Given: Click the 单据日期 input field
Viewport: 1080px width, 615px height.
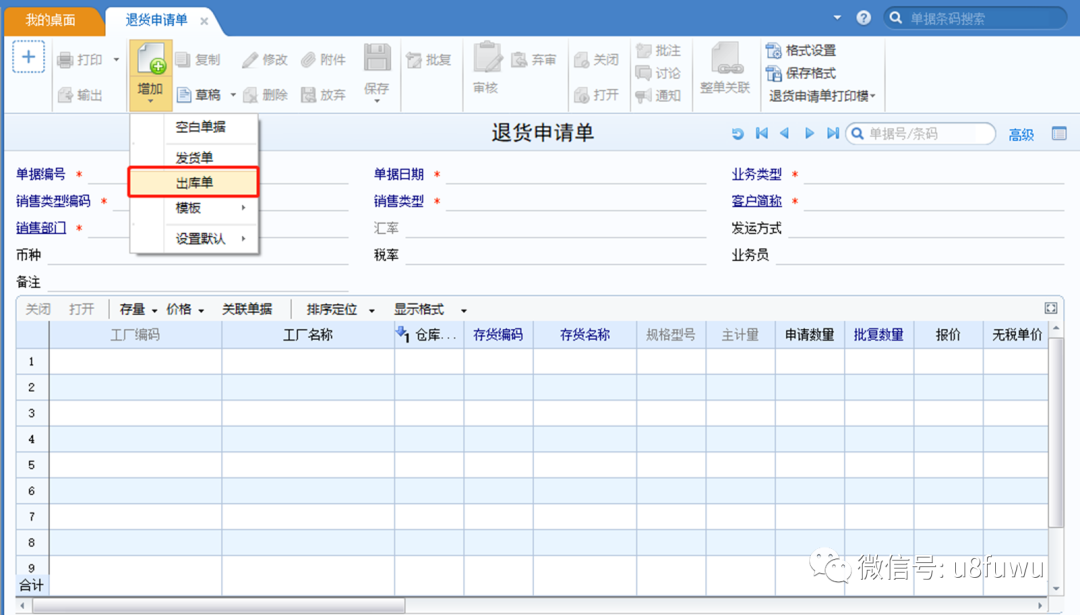Looking at the screenshot, I should (577, 174).
